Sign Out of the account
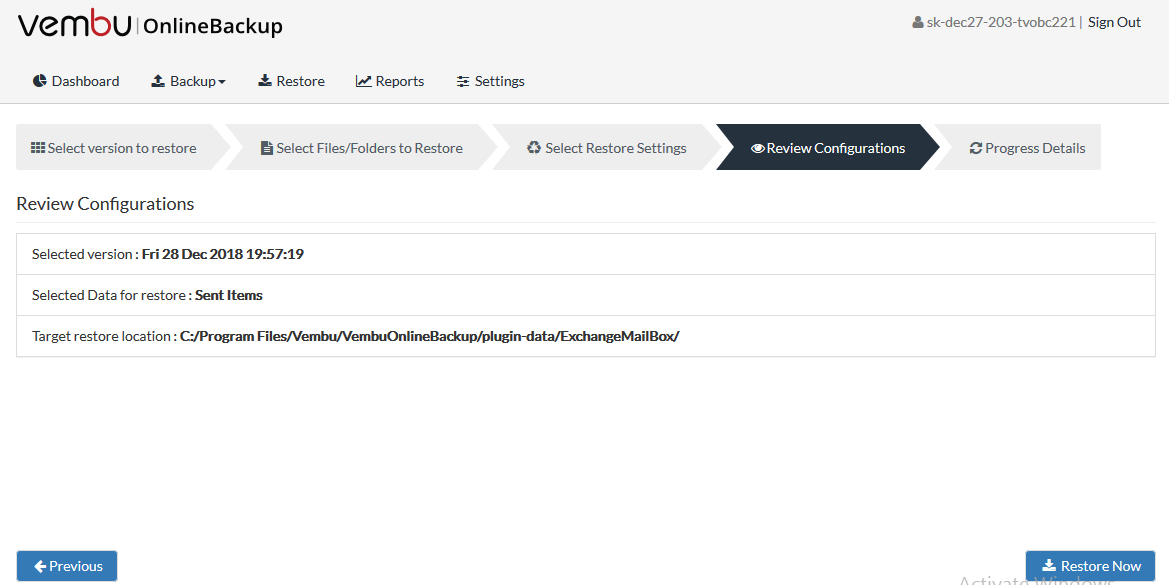The height and width of the screenshot is (585, 1169). tap(1114, 22)
